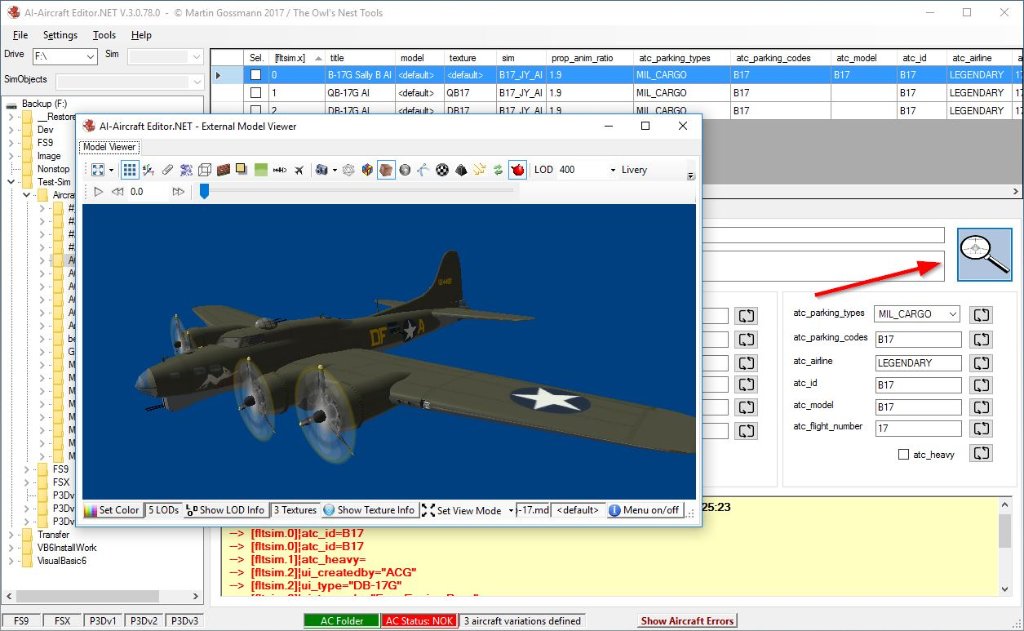Click the checkered ball icon

(442, 170)
